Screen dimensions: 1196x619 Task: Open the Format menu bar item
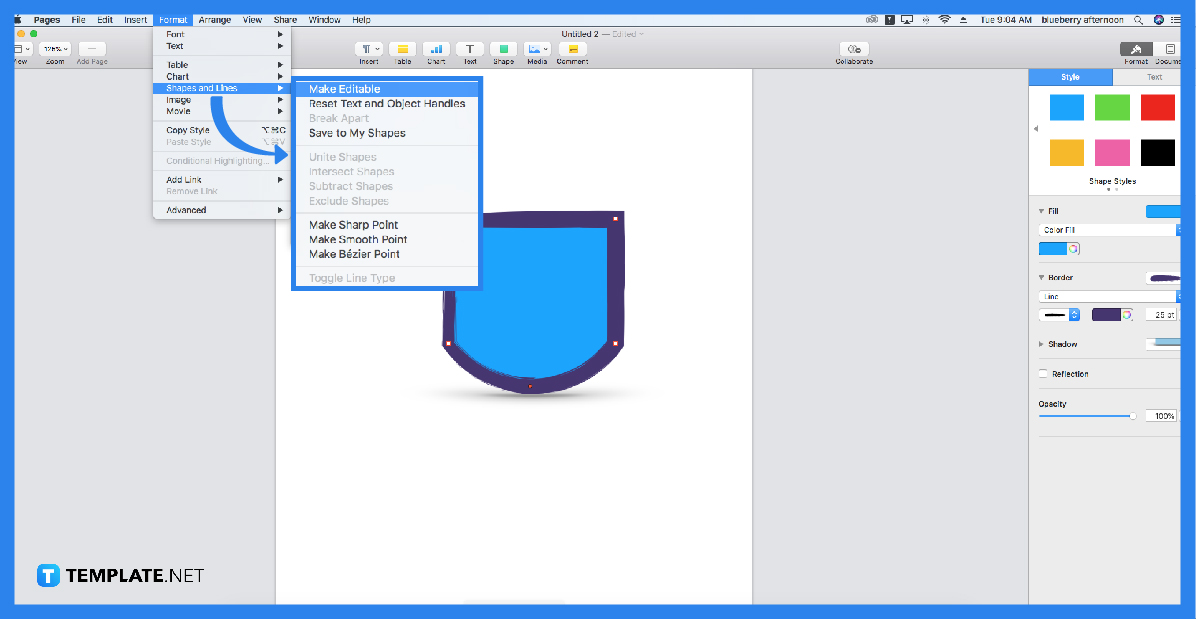tap(172, 18)
